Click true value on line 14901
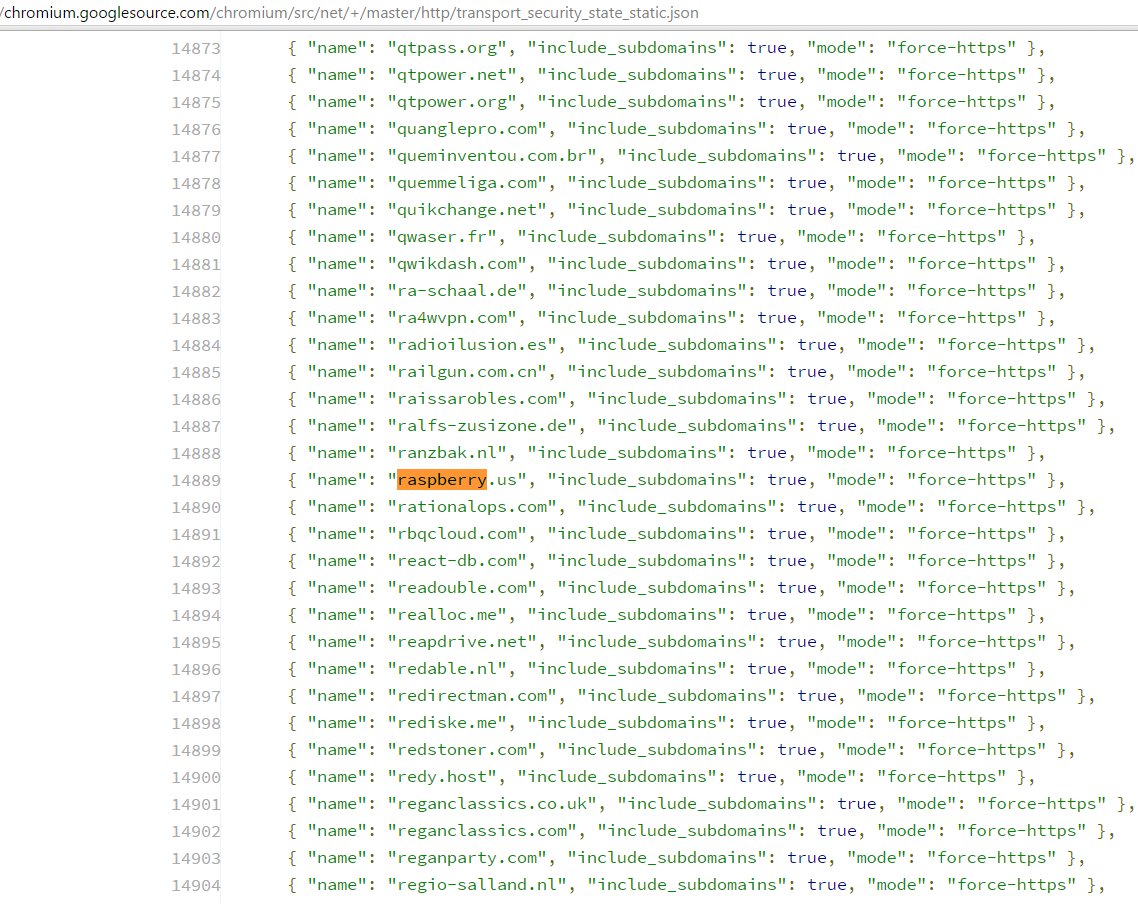The width and height of the screenshot is (1138, 904). tap(857, 803)
